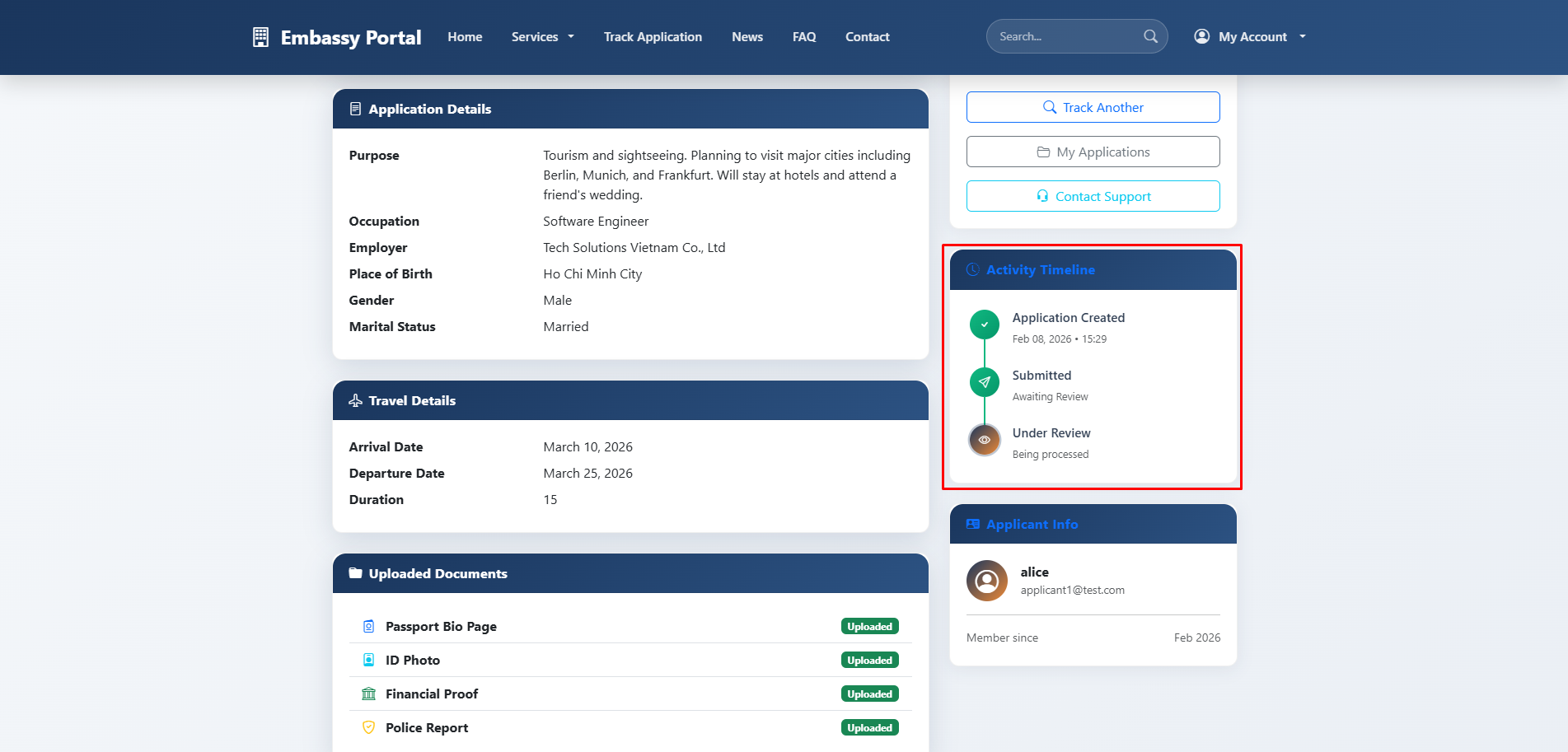Click the Financial Proof bank icon
Screen dimensions: 1568x752
click(368, 694)
